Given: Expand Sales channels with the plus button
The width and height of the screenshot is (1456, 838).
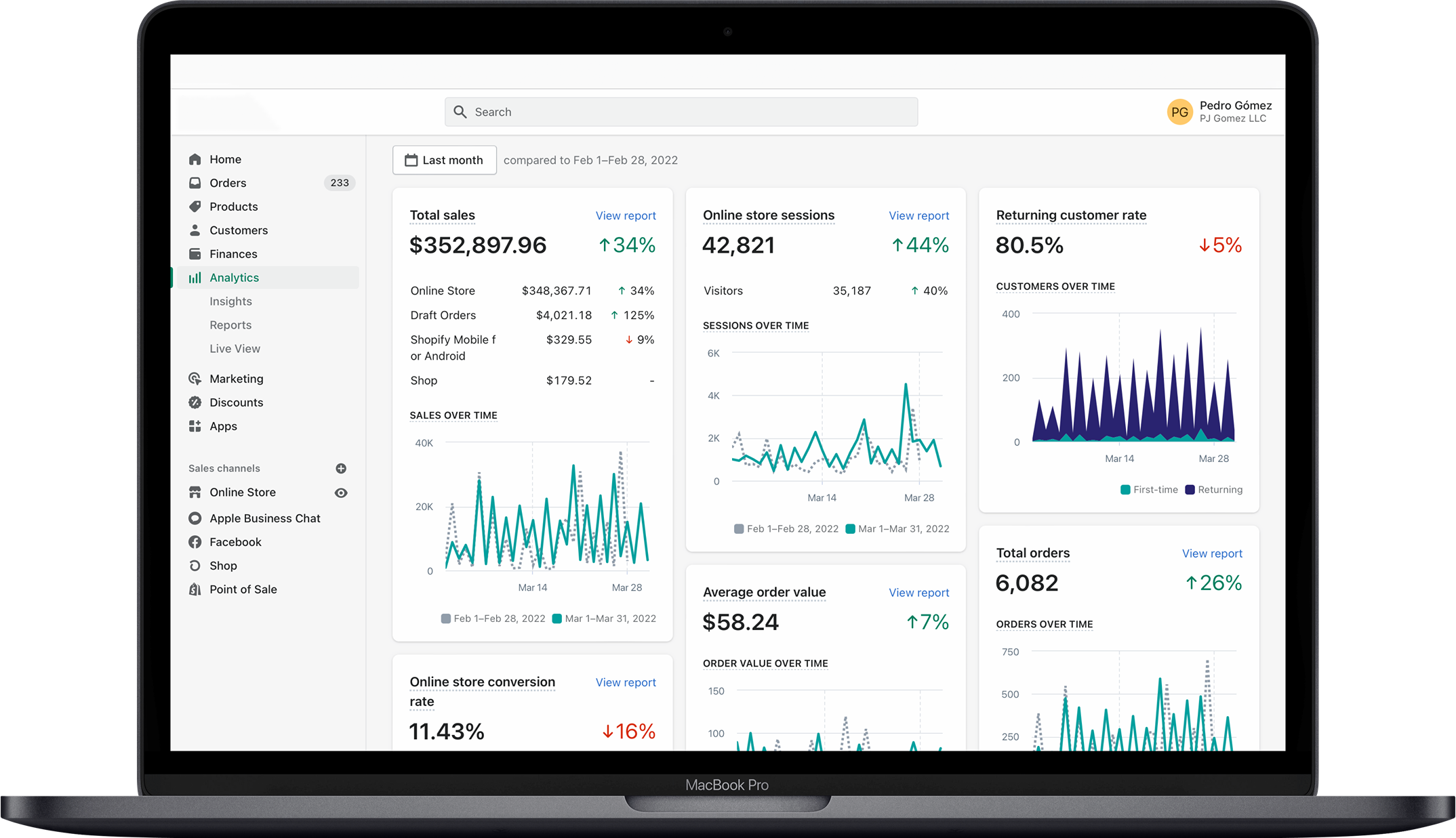Looking at the screenshot, I should click(341, 468).
